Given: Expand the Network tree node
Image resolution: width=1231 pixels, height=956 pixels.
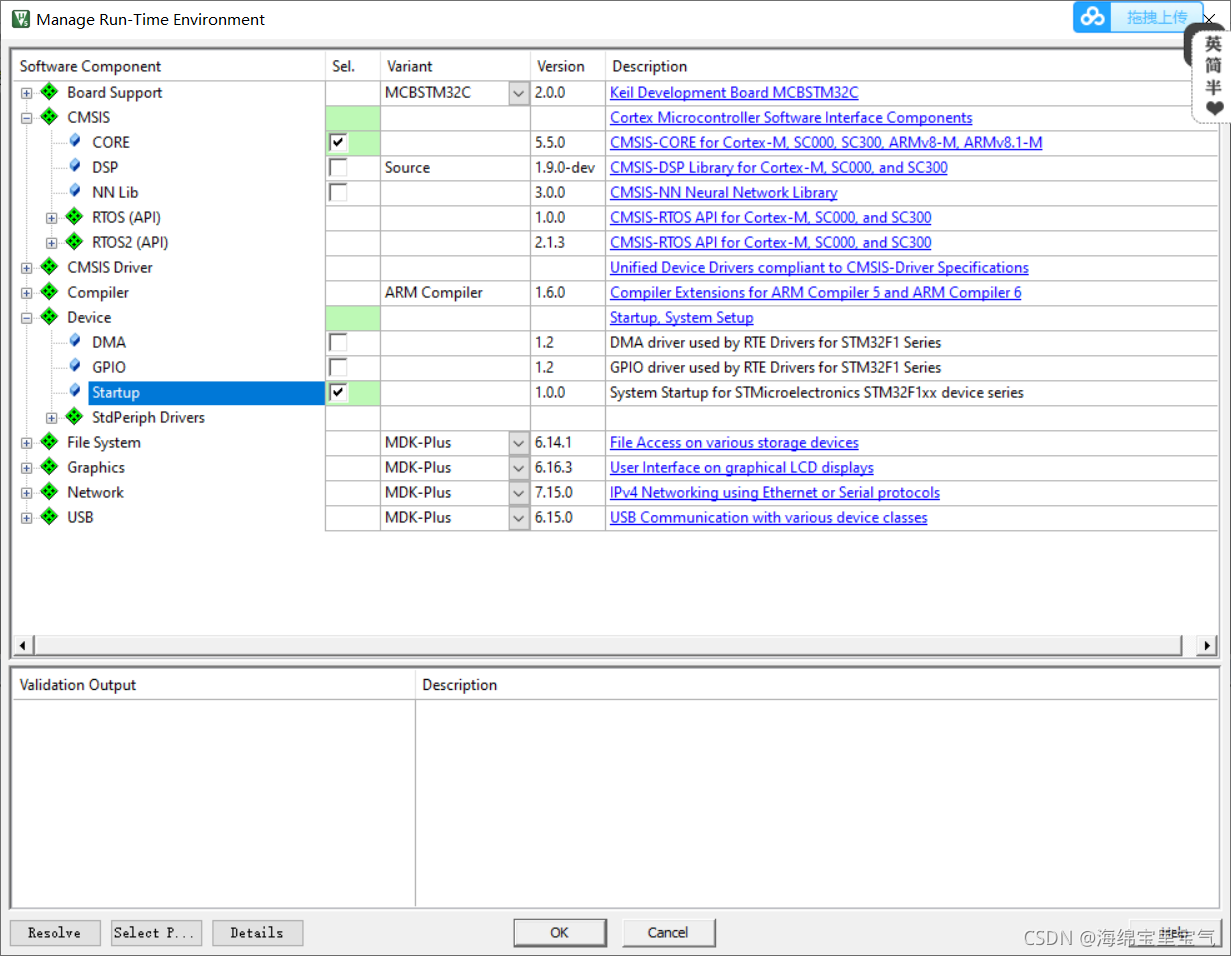Looking at the screenshot, I should (x=27, y=493).
